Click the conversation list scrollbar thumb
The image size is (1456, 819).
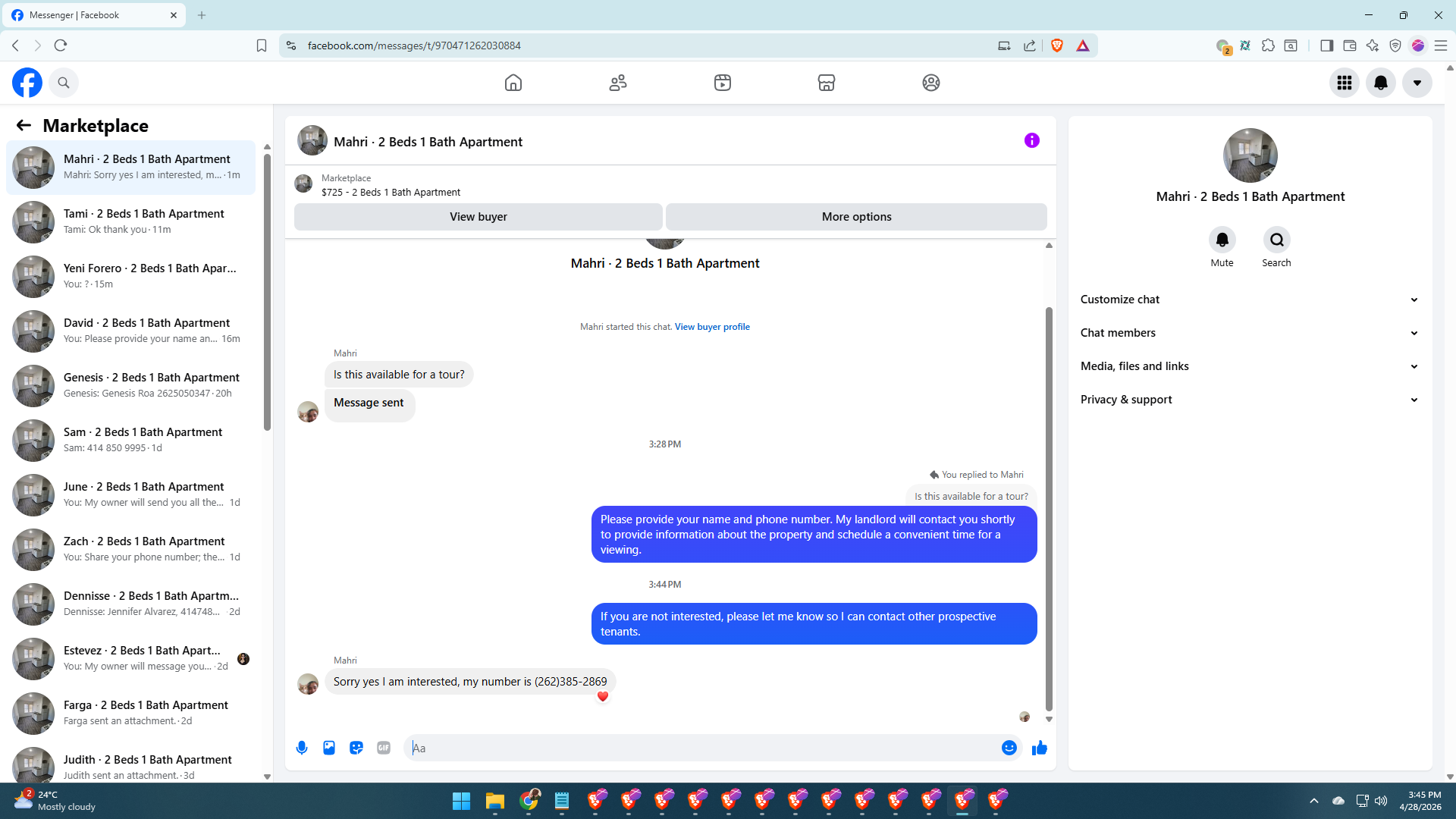click(267, 292)
